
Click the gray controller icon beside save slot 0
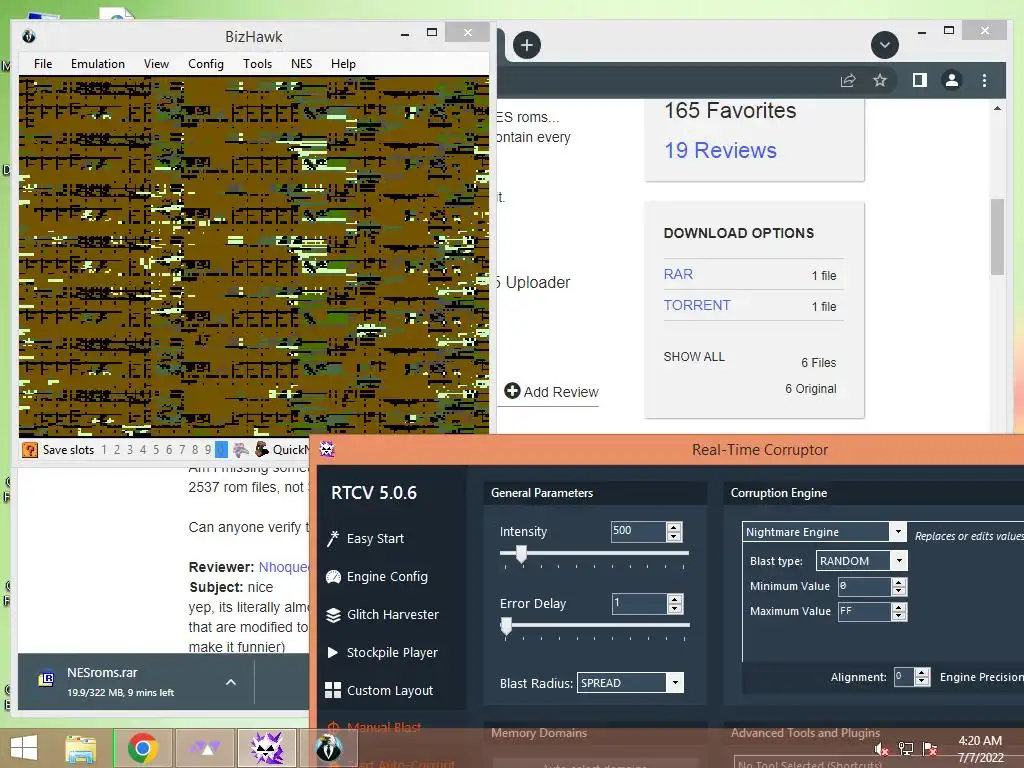[x=241, y=449]
